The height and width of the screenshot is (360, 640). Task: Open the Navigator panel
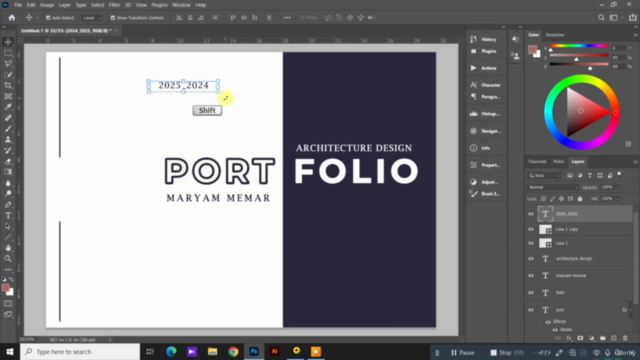pyautogui.click(x=485, y=131)
